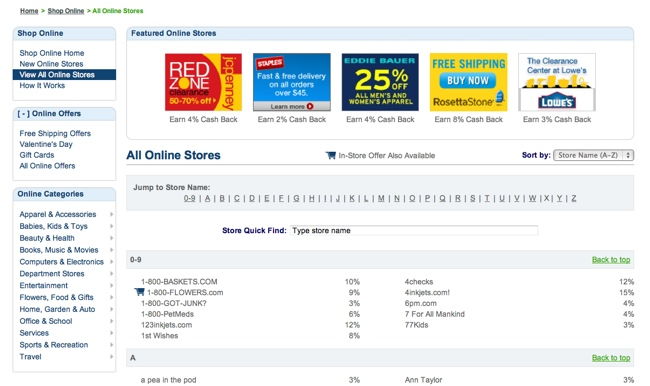Open 1-800-FLOWERS.com store
The image size is (650, 386).
185,292
